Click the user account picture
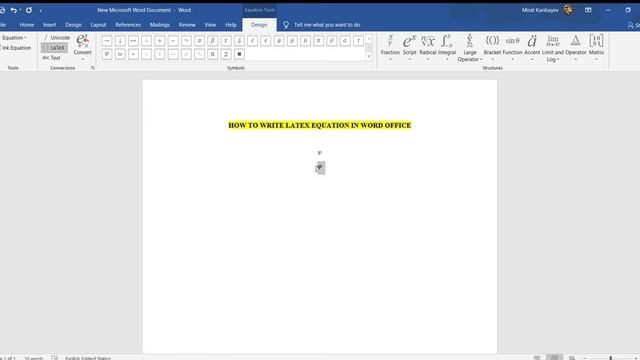Image resolution: width=640 pixels, height=360 pixels. (568, 10)
